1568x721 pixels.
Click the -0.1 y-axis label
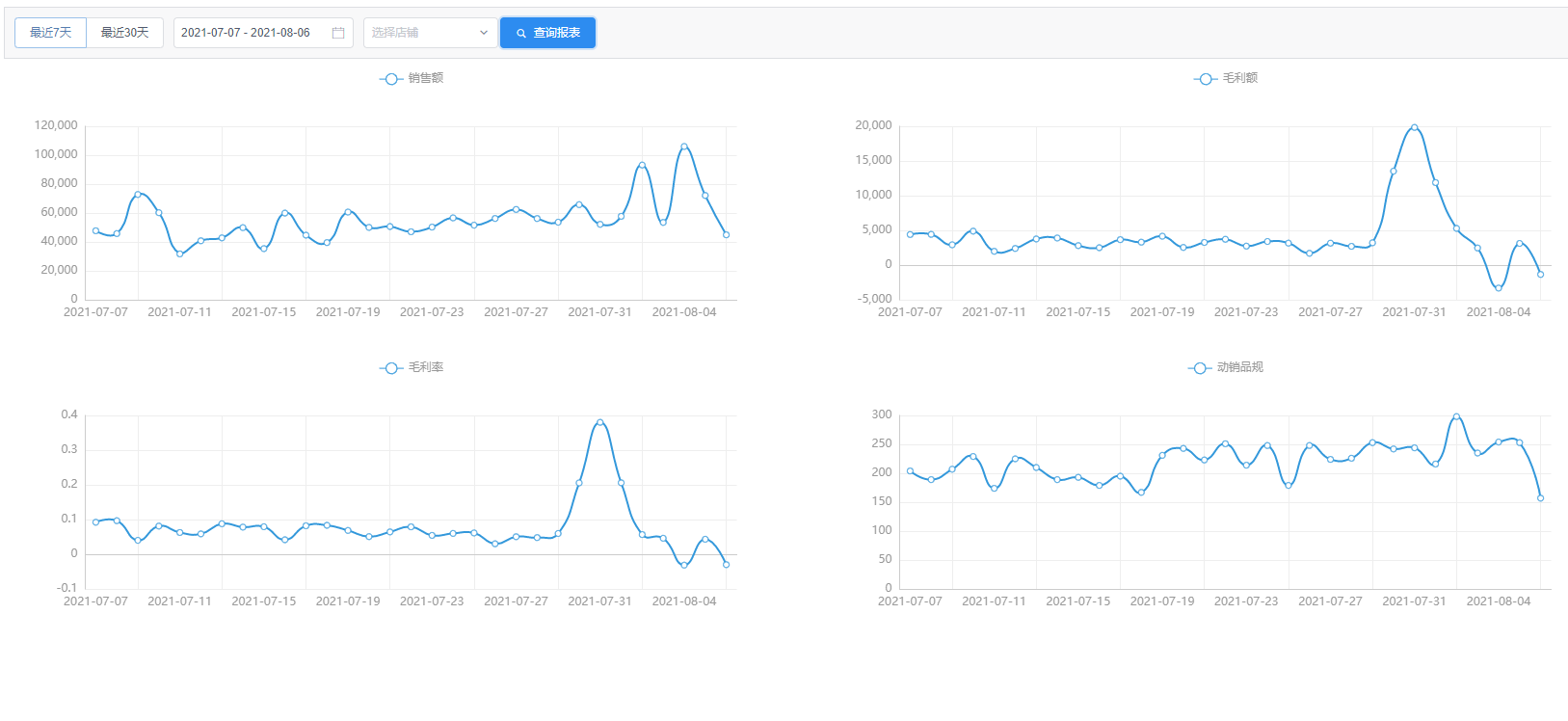(66, 588)
